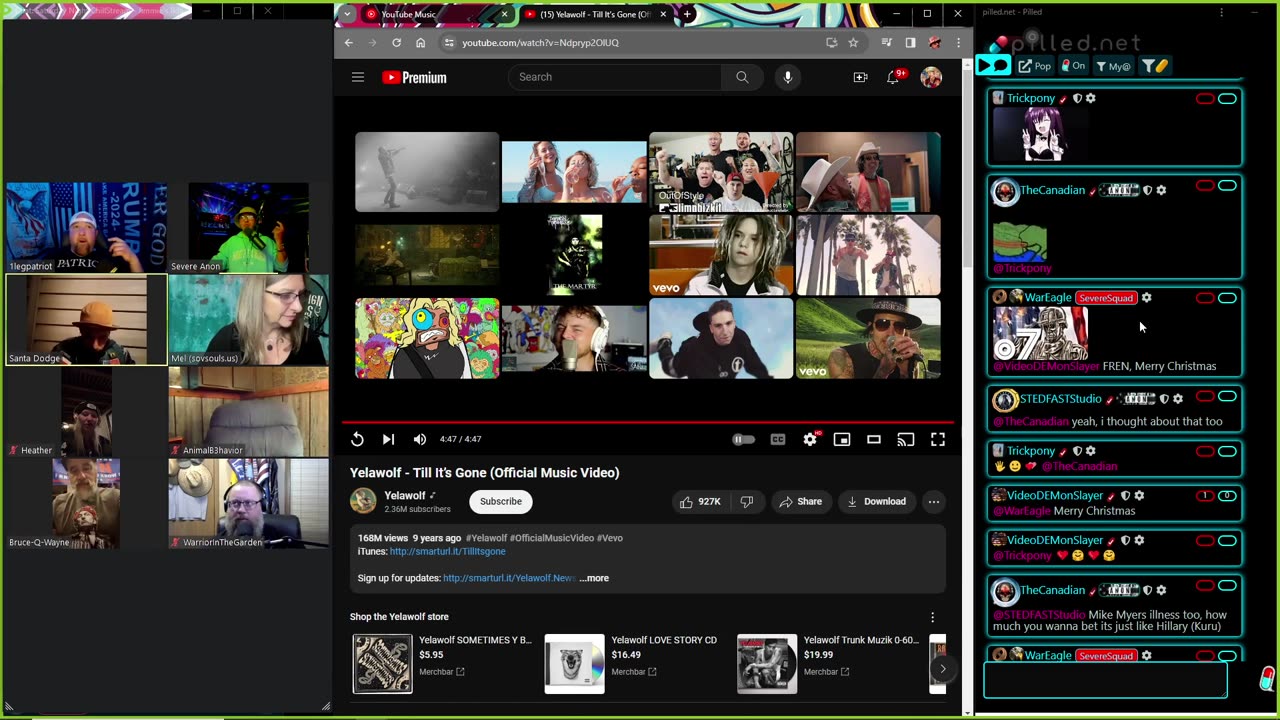This screenshot has height=720, width=1280.
Task: Click the cyan chat bubble icon in Pilled
Action: [x=993, y=66]
